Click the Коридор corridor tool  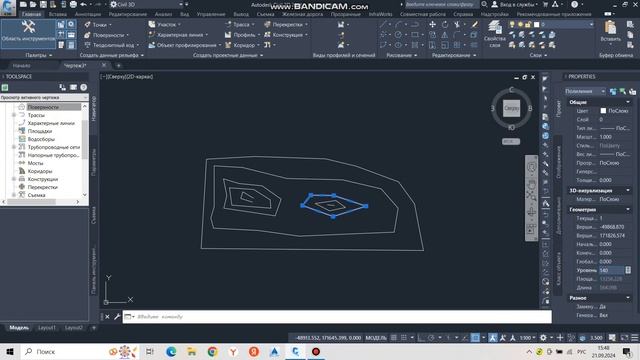coord(242,45)
